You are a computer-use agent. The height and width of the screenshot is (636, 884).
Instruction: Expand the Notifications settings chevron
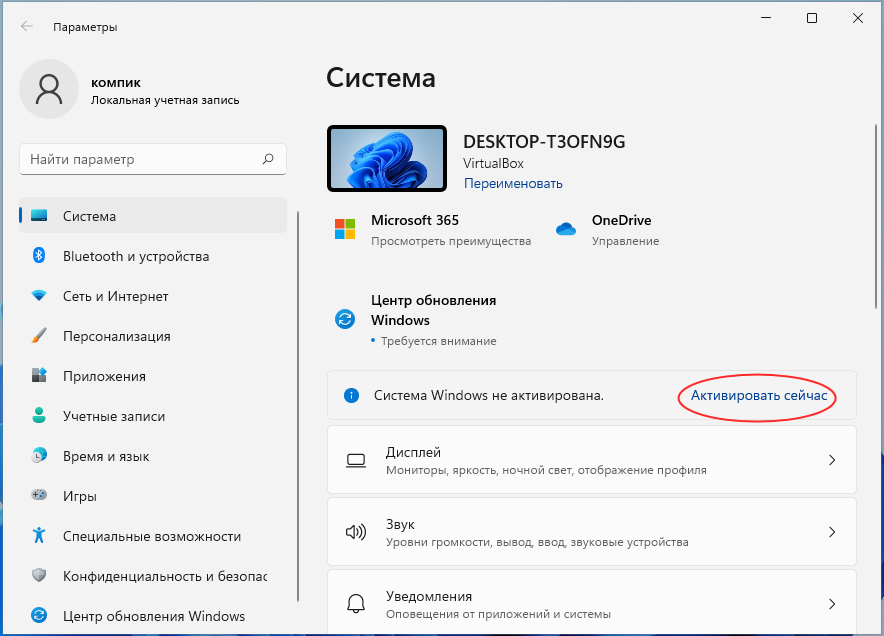[x=831, y=604]
